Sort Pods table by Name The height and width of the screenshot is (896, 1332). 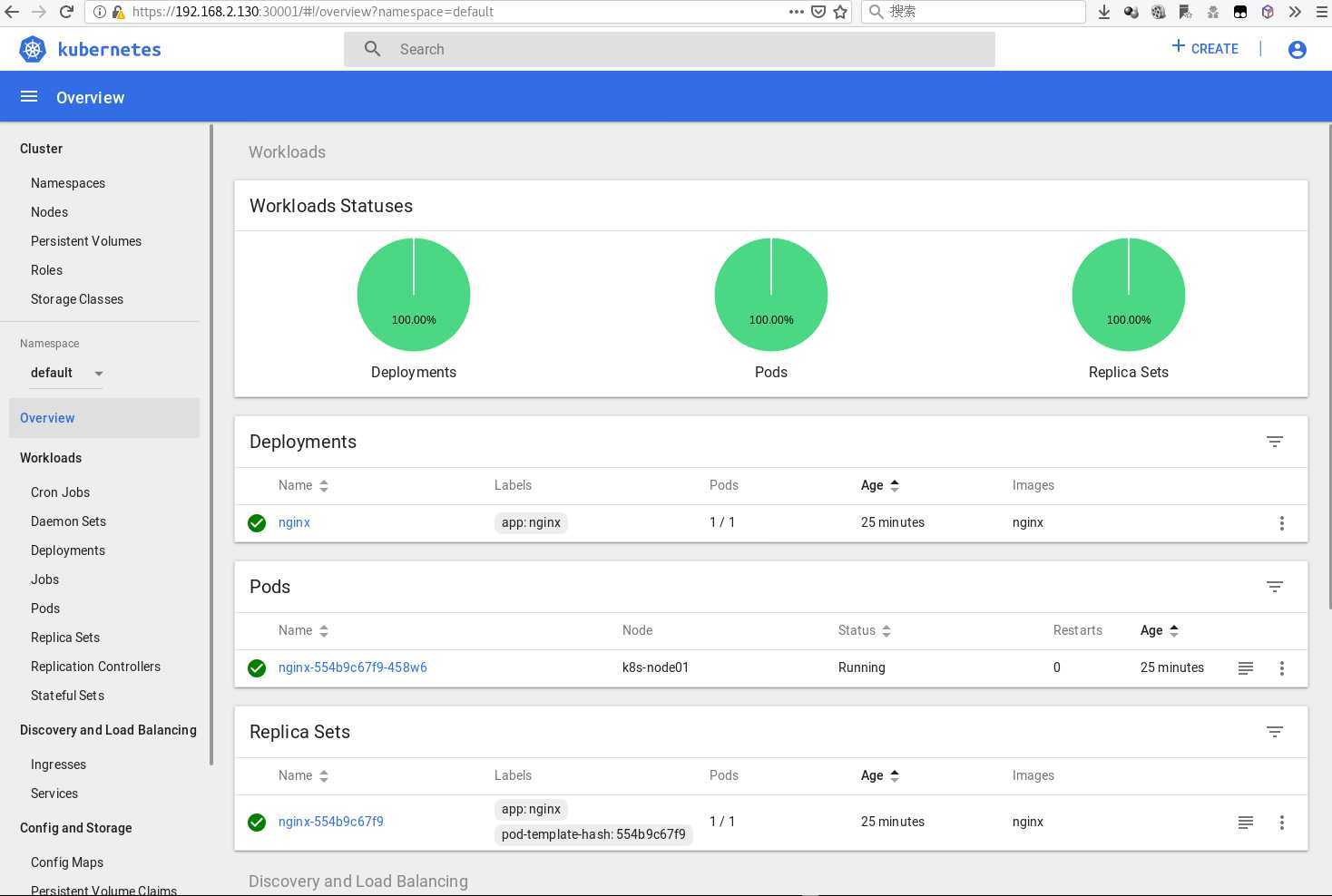click(303, 630)
